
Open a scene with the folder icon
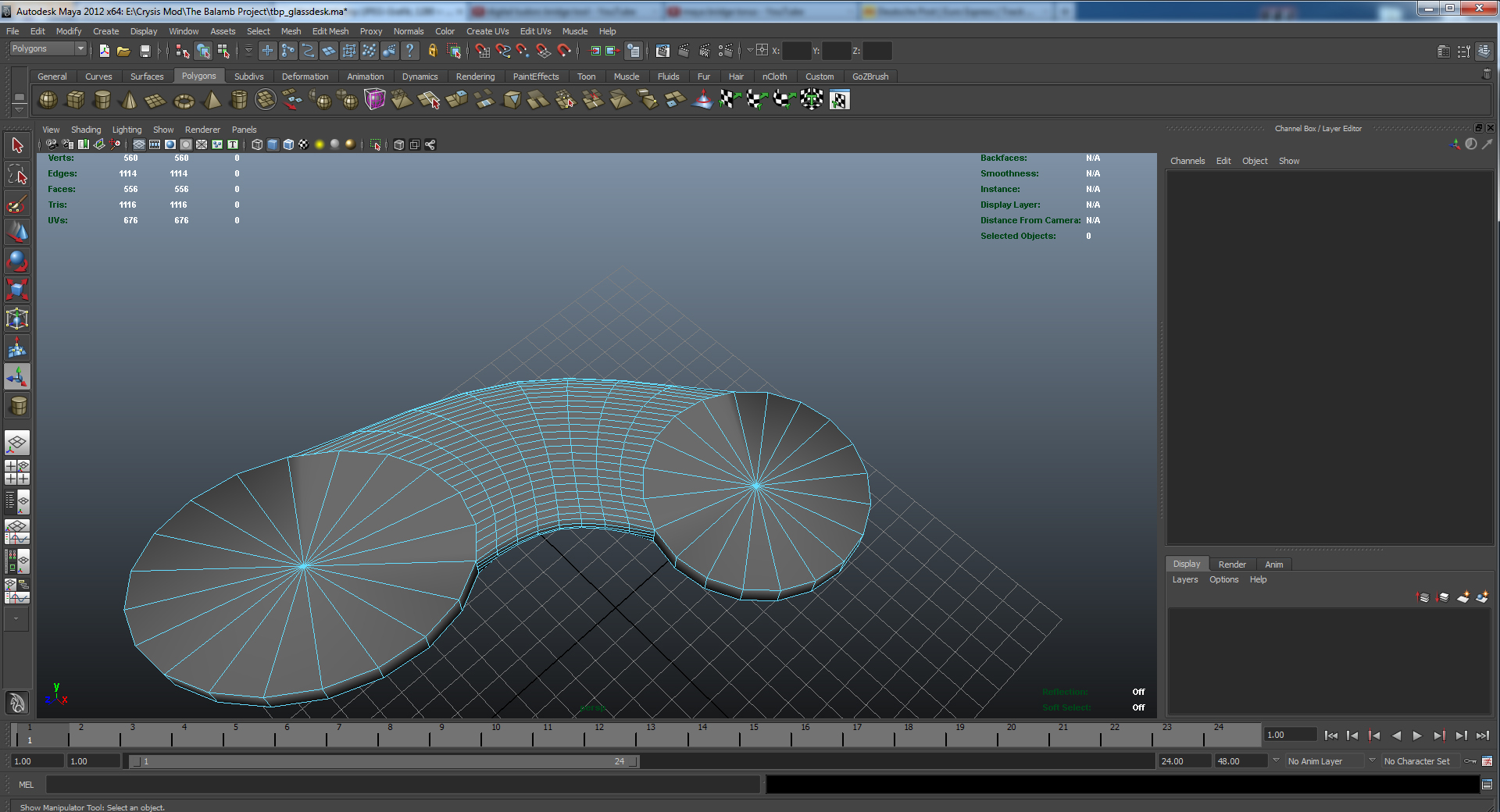pyautogui.click(x=123, y=51)
